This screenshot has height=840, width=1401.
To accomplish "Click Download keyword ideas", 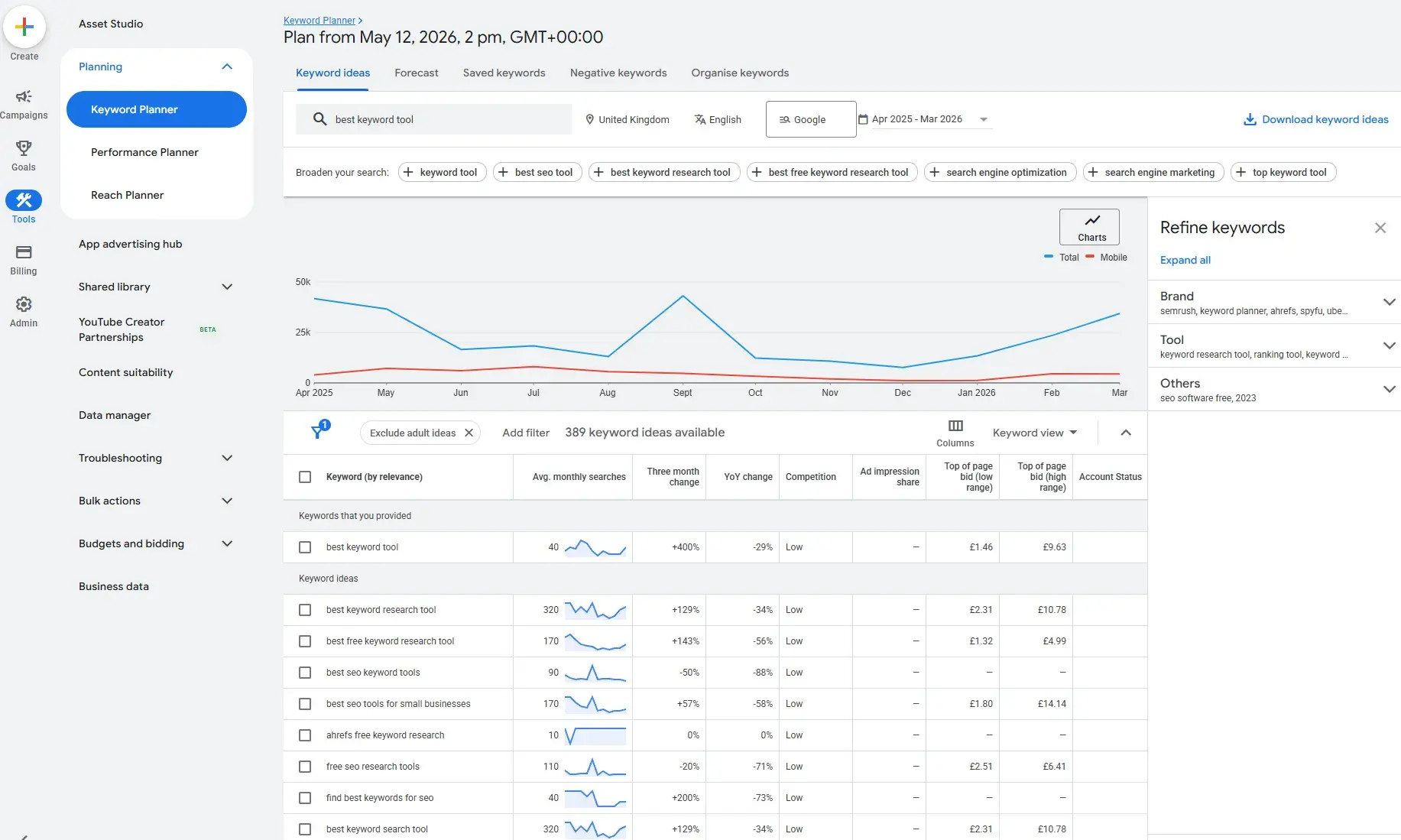I will 1315,119.
